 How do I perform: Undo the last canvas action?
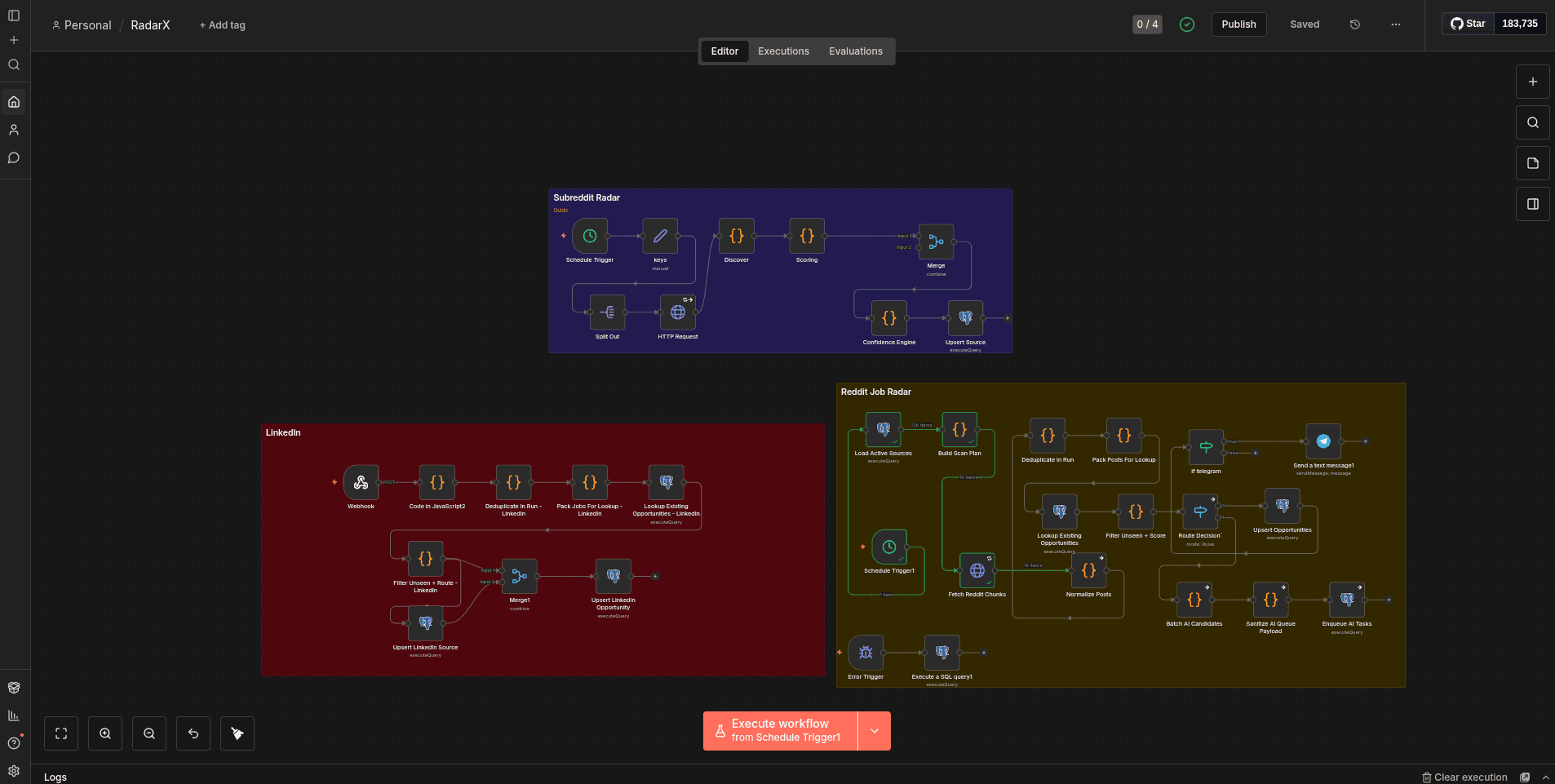point(193,733)
